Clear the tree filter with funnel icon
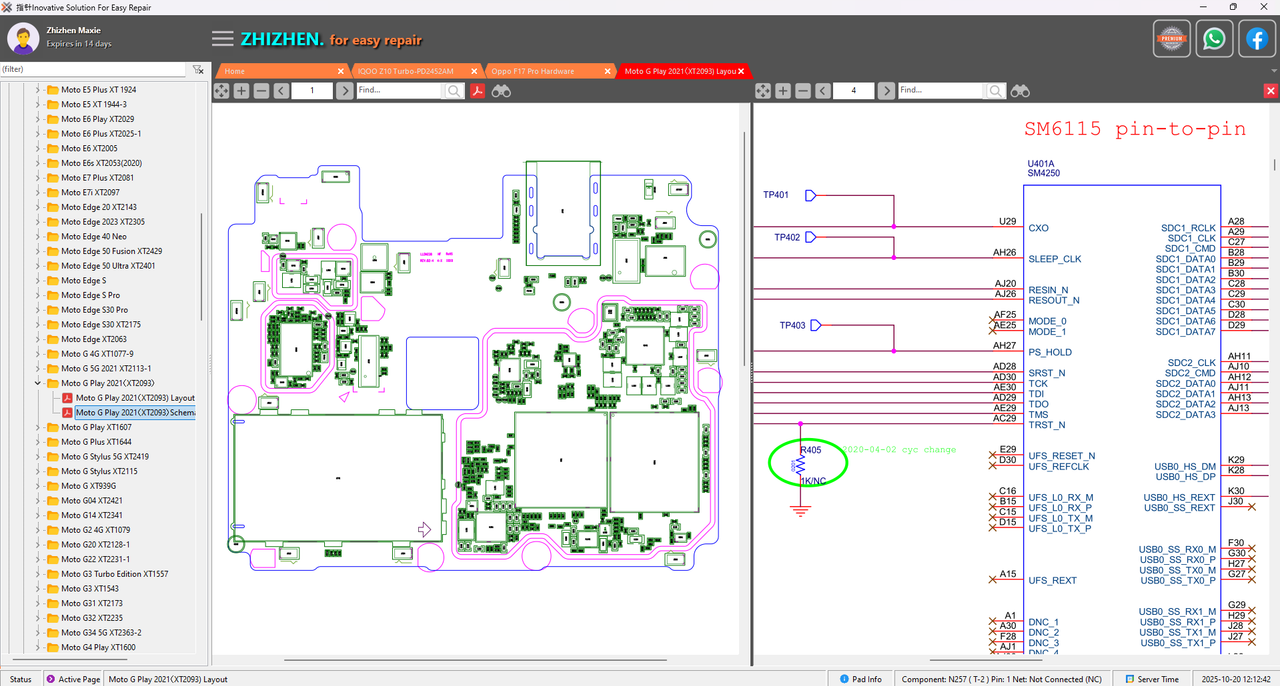The image size is (1280, 686). [x=198, y=70]
